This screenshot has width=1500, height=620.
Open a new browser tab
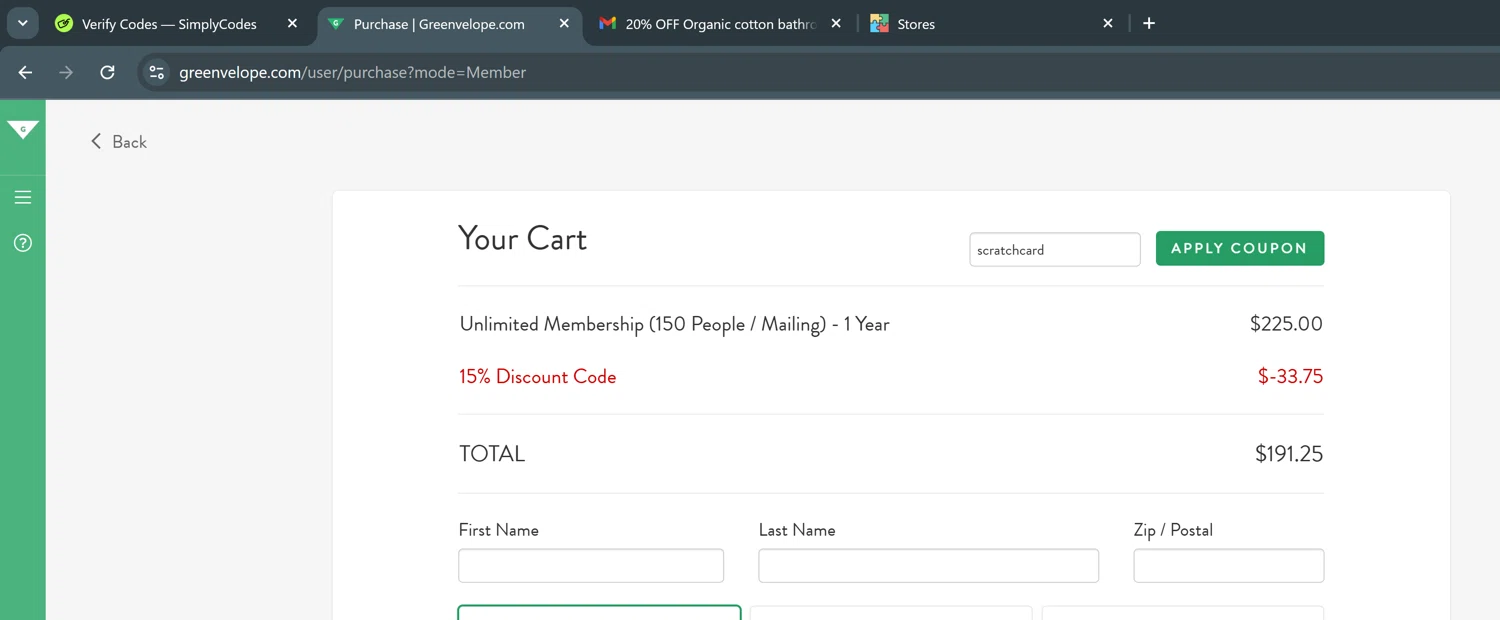click(1149, 23)
